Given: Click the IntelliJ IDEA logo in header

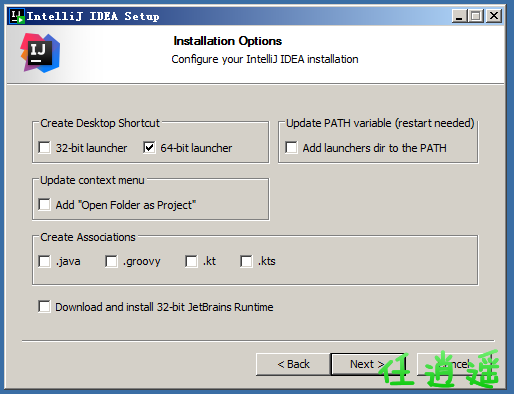Looking at the screenshot, I should (40, 53).
